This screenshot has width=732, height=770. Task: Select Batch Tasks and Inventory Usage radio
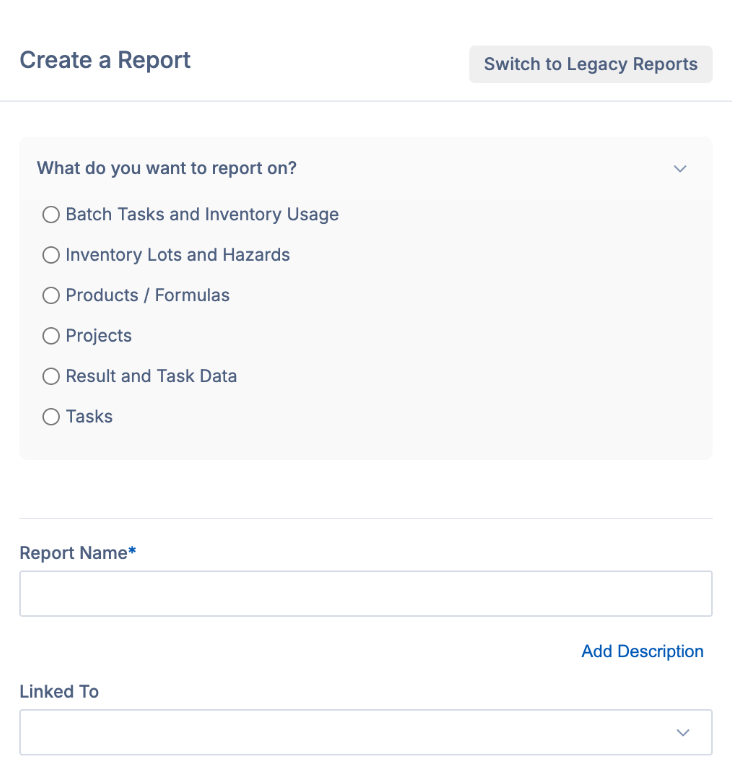[x=51, y=215]
